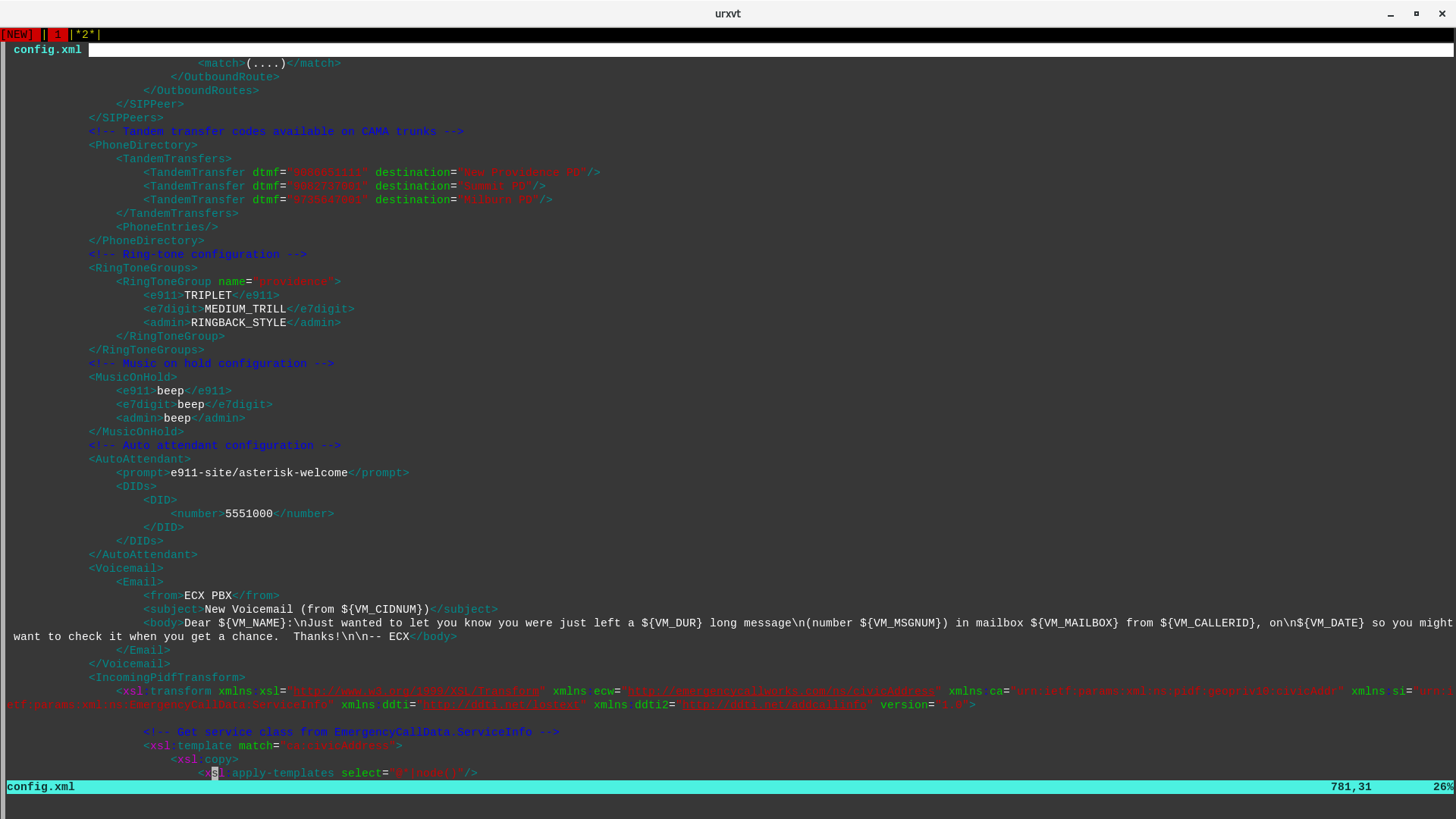Click TandemTransfer line for Summit PD
Image resolution: width=1456 pixels, height=819 pixels.
click(344, 187)
